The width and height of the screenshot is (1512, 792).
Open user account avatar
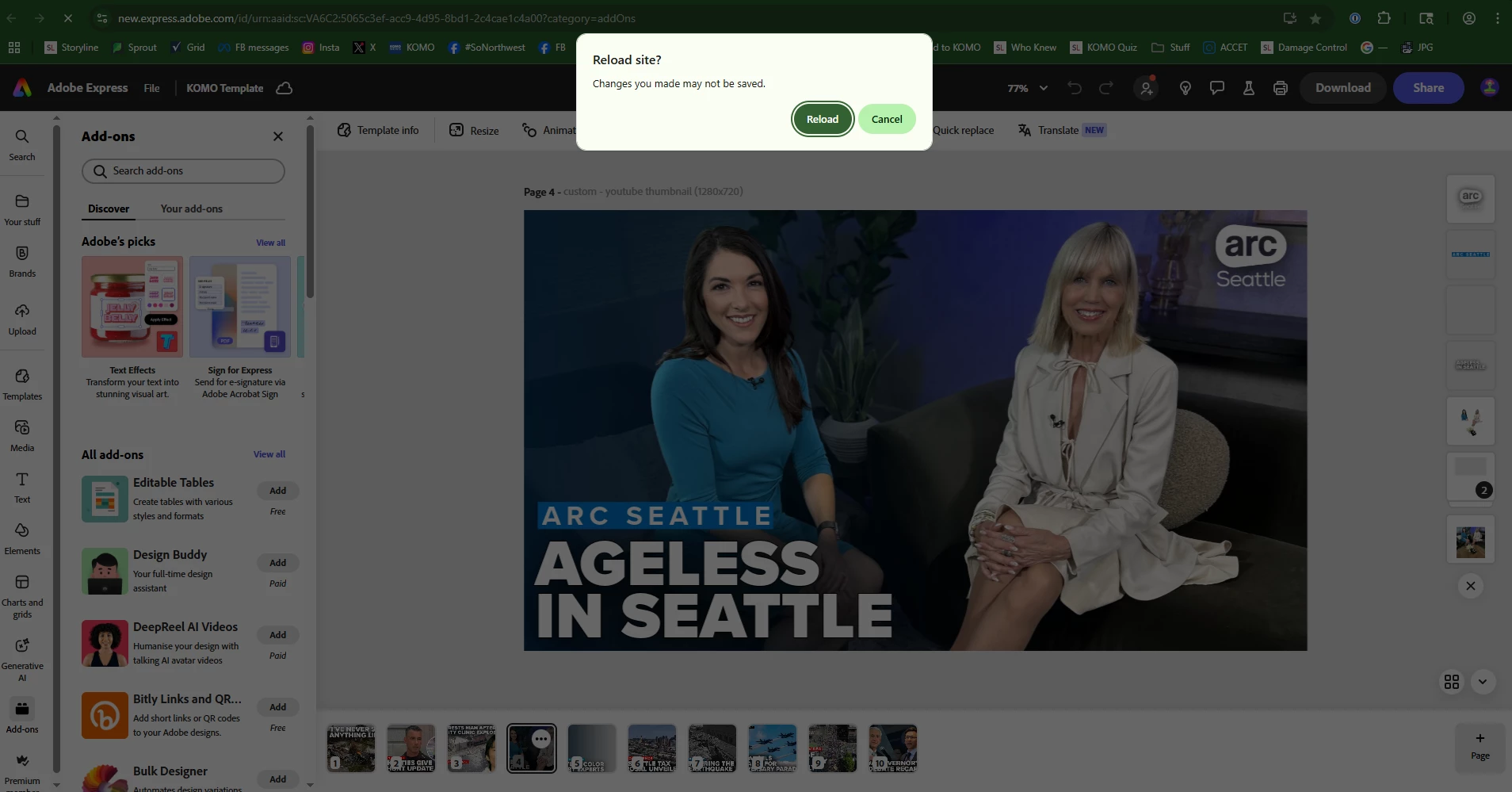(1490, 88)
